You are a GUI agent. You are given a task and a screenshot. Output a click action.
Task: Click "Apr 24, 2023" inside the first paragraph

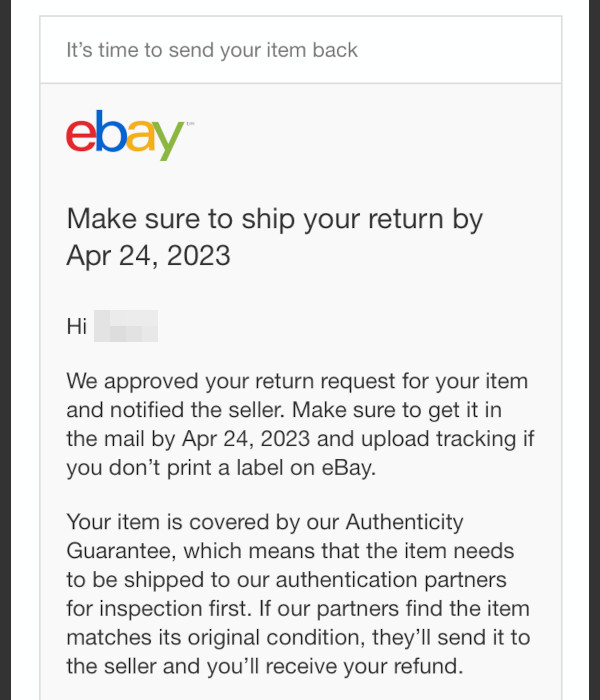[246, 439]
